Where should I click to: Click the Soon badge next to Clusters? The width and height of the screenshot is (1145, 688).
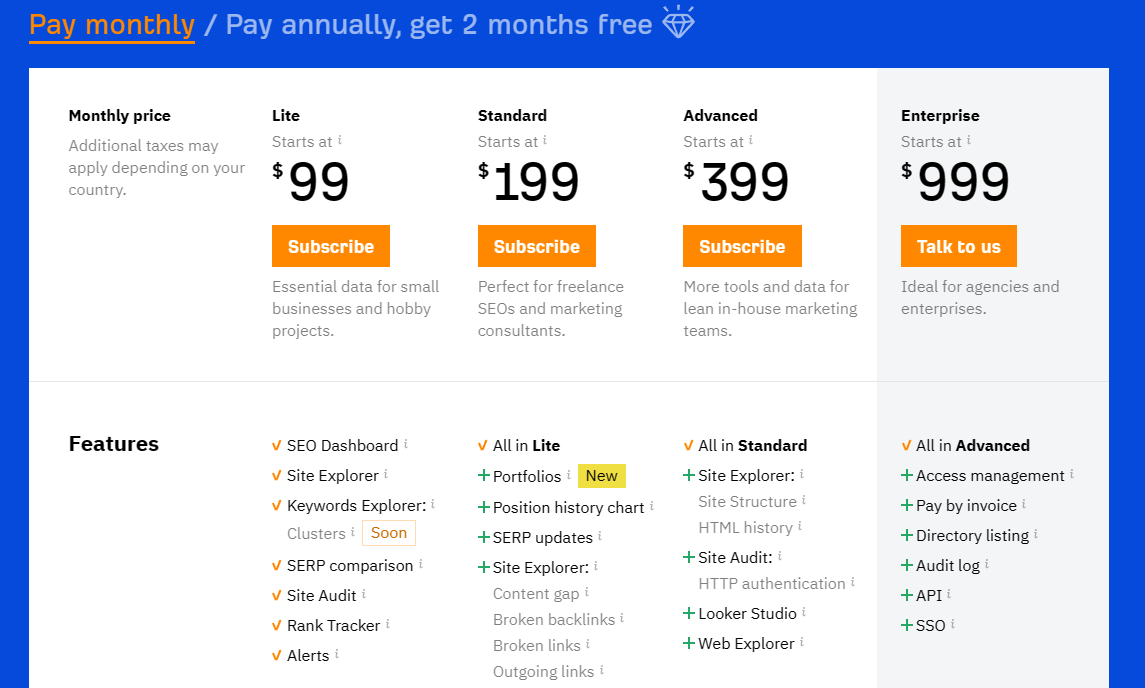(388, 532)
